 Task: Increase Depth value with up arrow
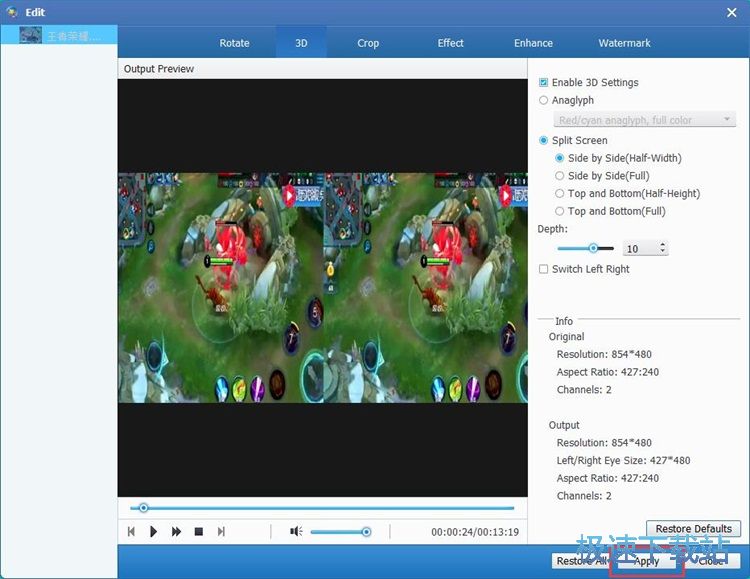tap(662, 245)
